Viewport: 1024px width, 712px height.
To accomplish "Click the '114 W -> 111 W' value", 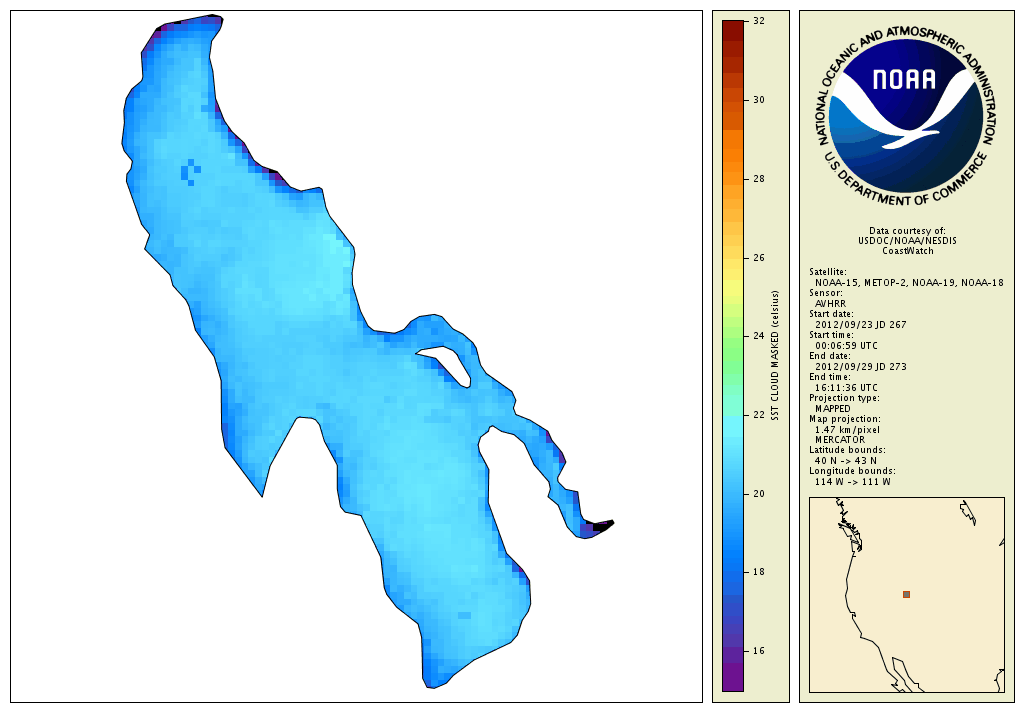I will pyautogui.click(x=852, y=482).
